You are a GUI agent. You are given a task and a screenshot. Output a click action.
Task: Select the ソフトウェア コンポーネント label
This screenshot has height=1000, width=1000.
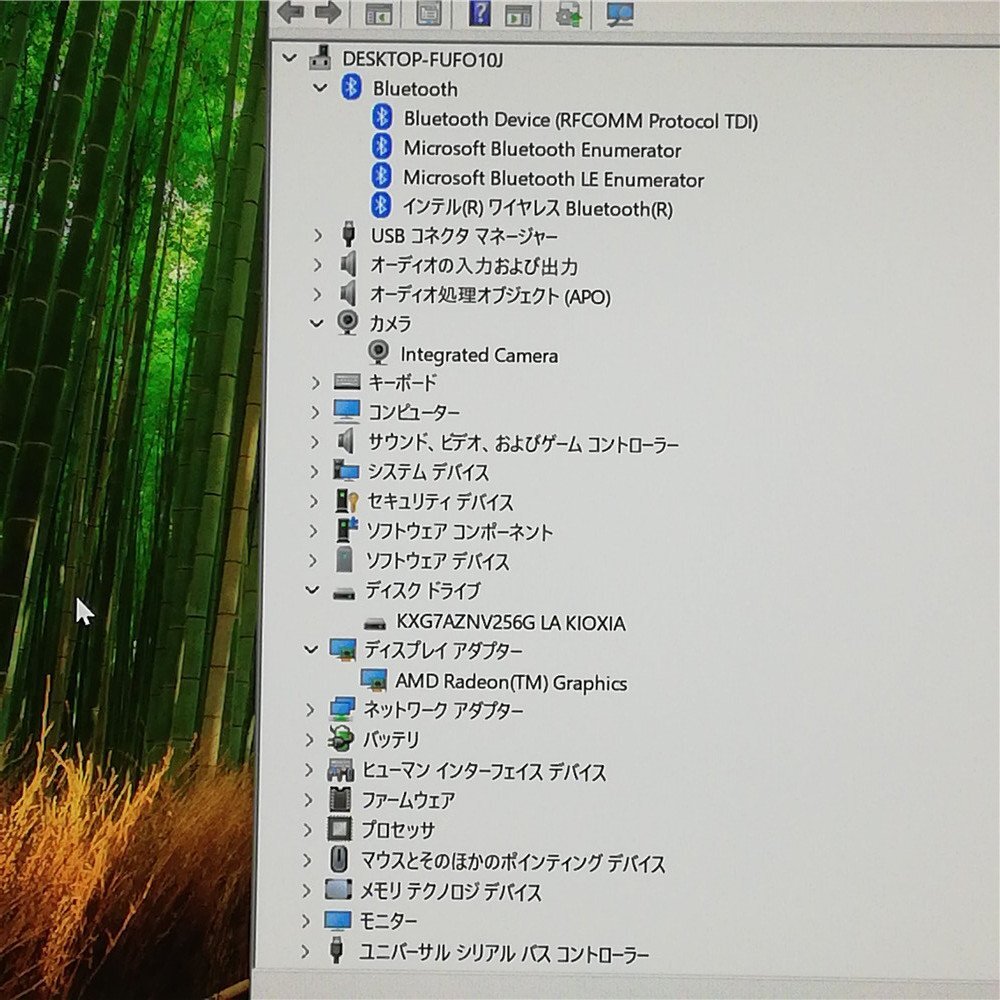[x=459, y=531]
